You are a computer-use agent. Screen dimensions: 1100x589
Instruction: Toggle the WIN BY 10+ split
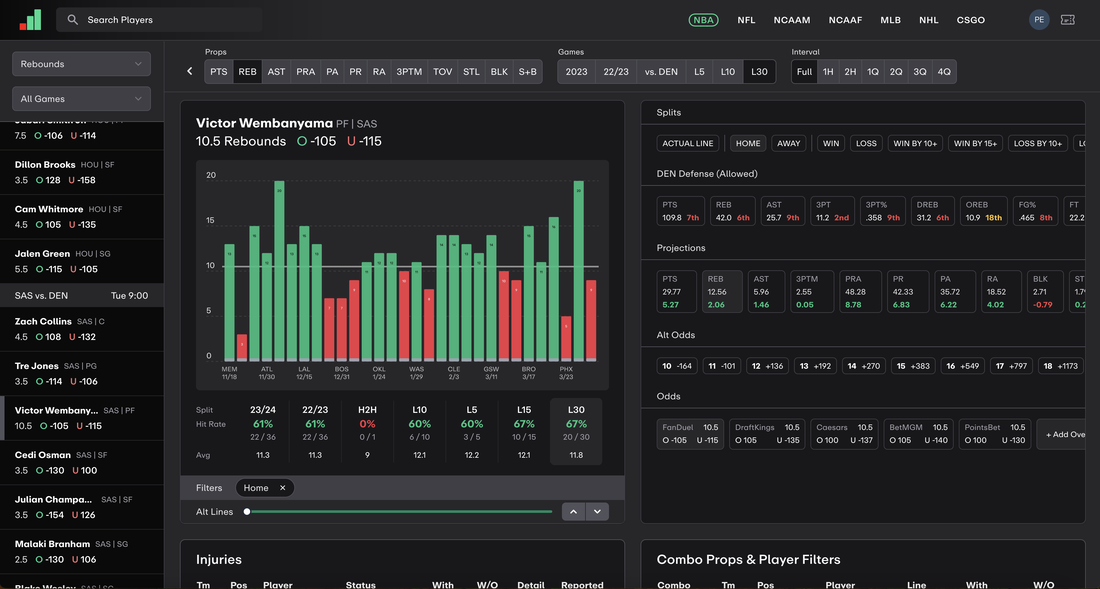coord(915,143)
